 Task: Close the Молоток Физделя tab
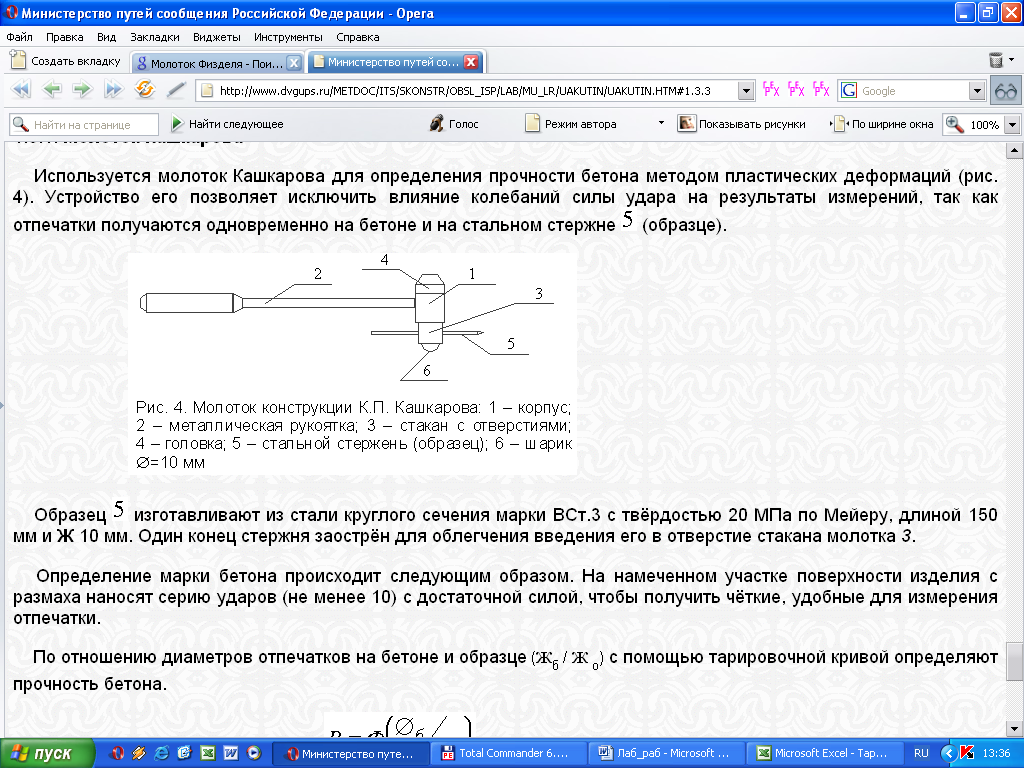coord(294,63)
